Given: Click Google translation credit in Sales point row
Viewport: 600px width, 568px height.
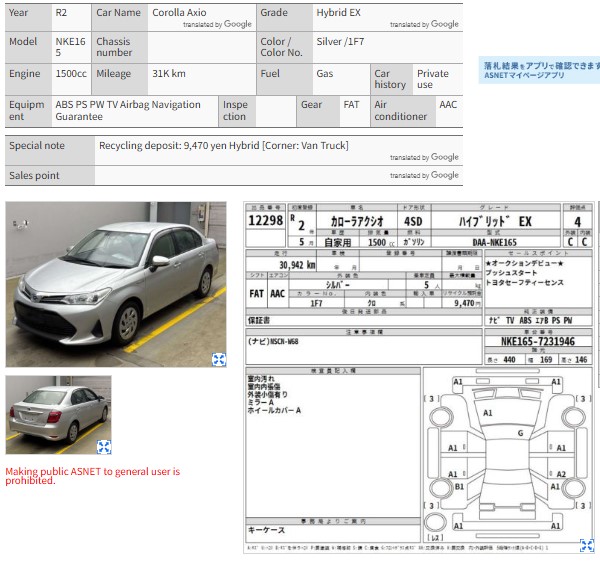Looking at the screenshot, I should pos(424,175).
